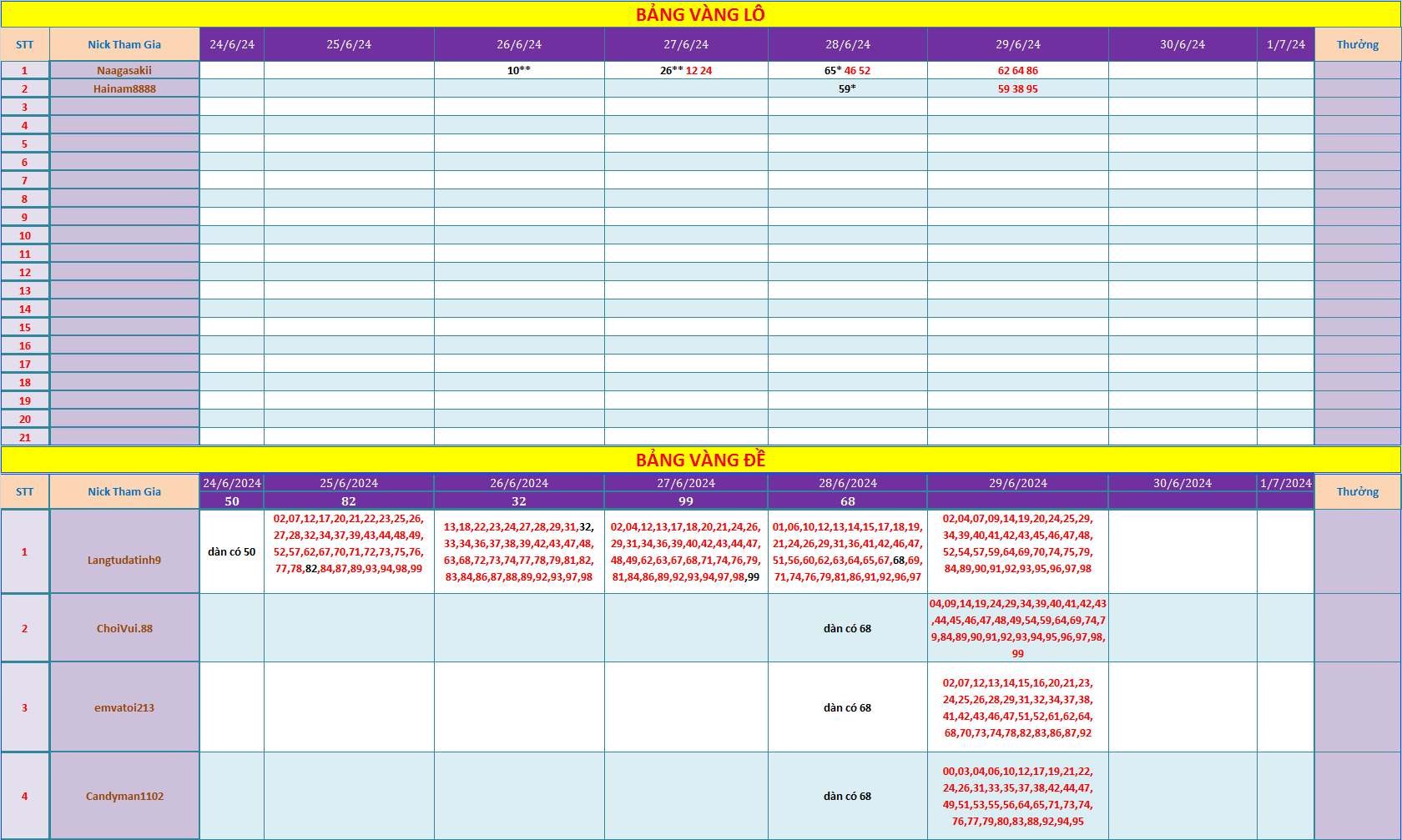Select the cell with 26** 12 24

[x=686, y=70]
